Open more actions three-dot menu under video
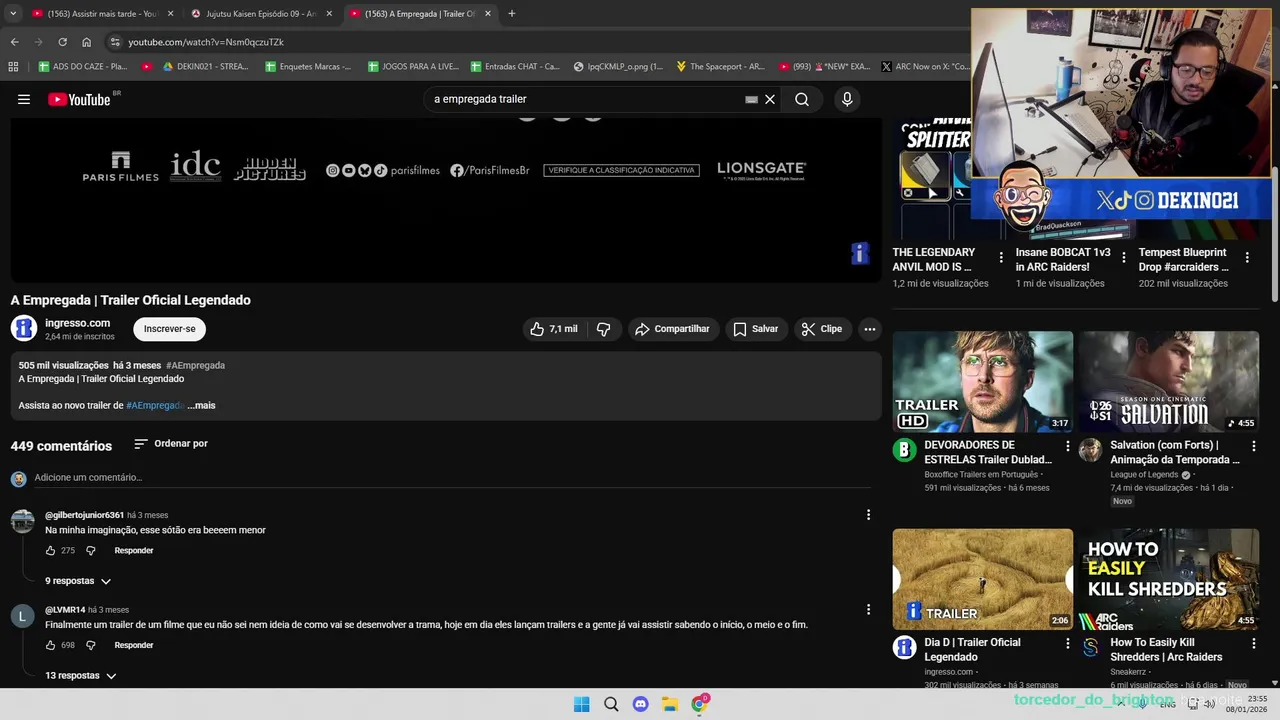 click(x=870, y=329)
